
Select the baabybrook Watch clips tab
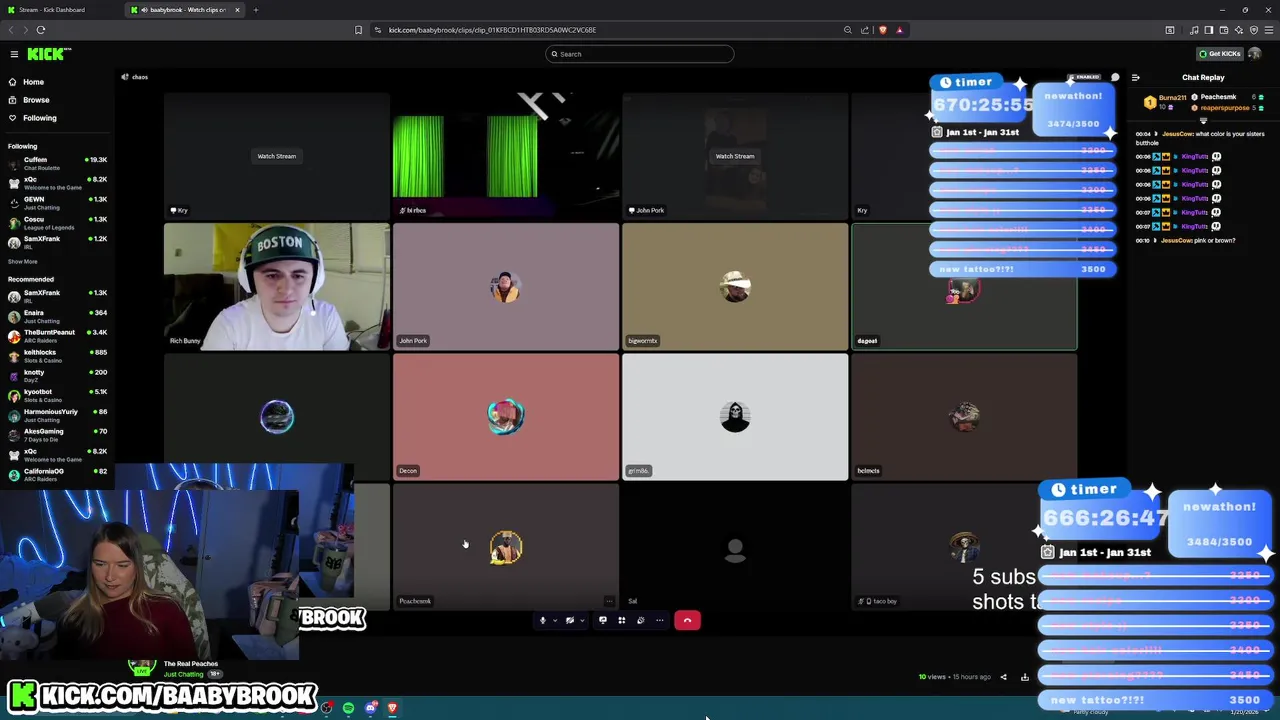184,10
